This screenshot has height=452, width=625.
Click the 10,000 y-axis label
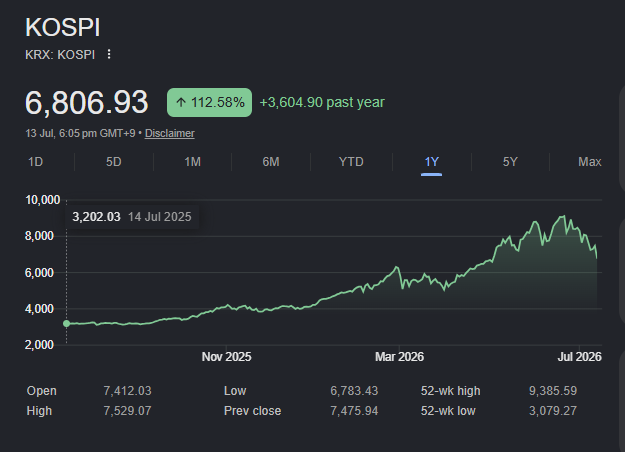[x=43, y=200]
